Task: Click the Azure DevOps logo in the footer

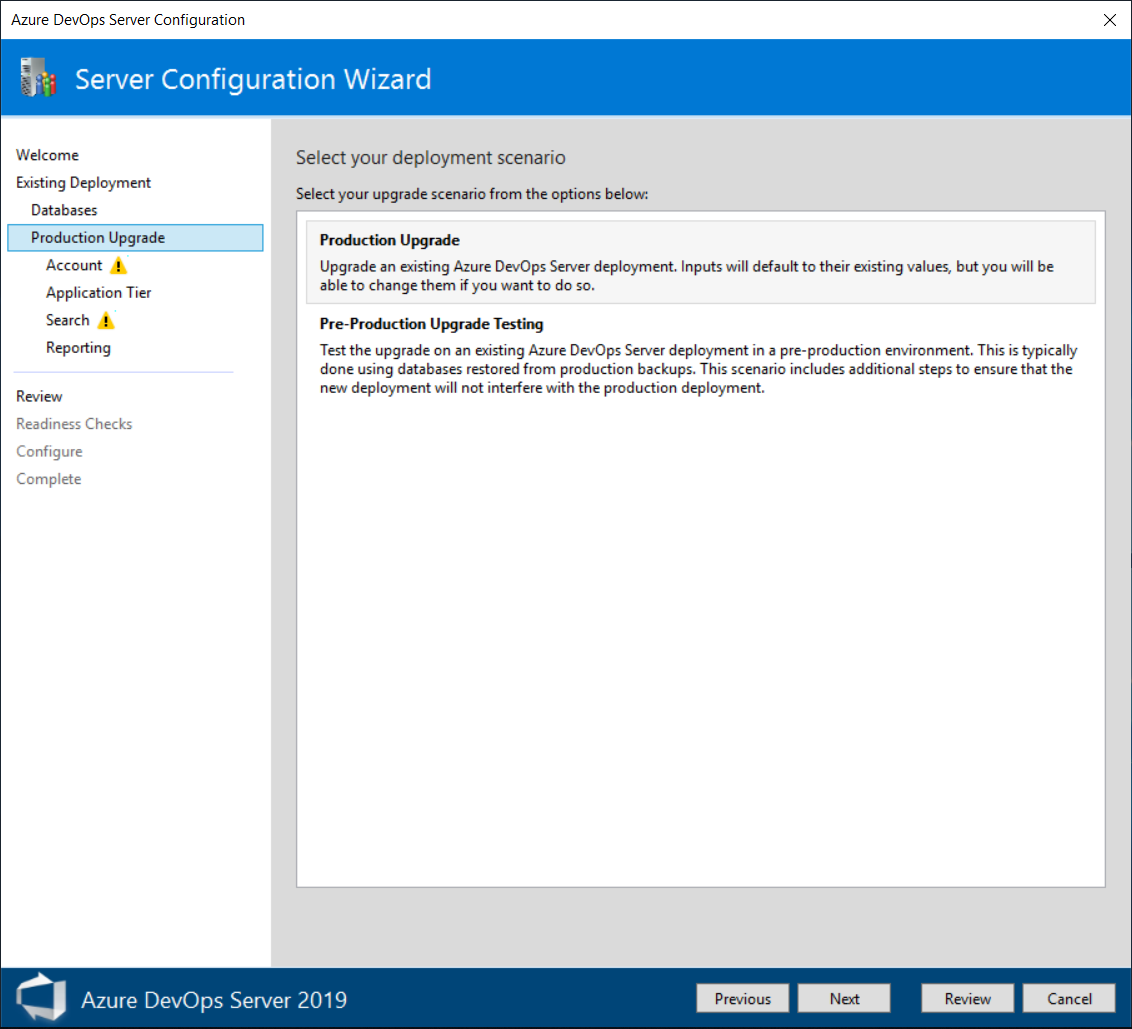Action: pyautogui.click(x=41, y=998)
